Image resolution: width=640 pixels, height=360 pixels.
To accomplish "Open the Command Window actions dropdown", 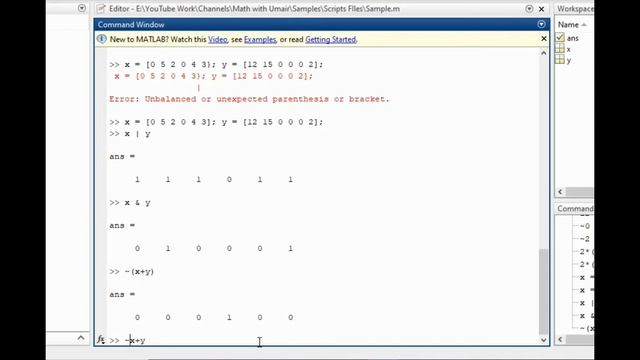I will (541, 24).
